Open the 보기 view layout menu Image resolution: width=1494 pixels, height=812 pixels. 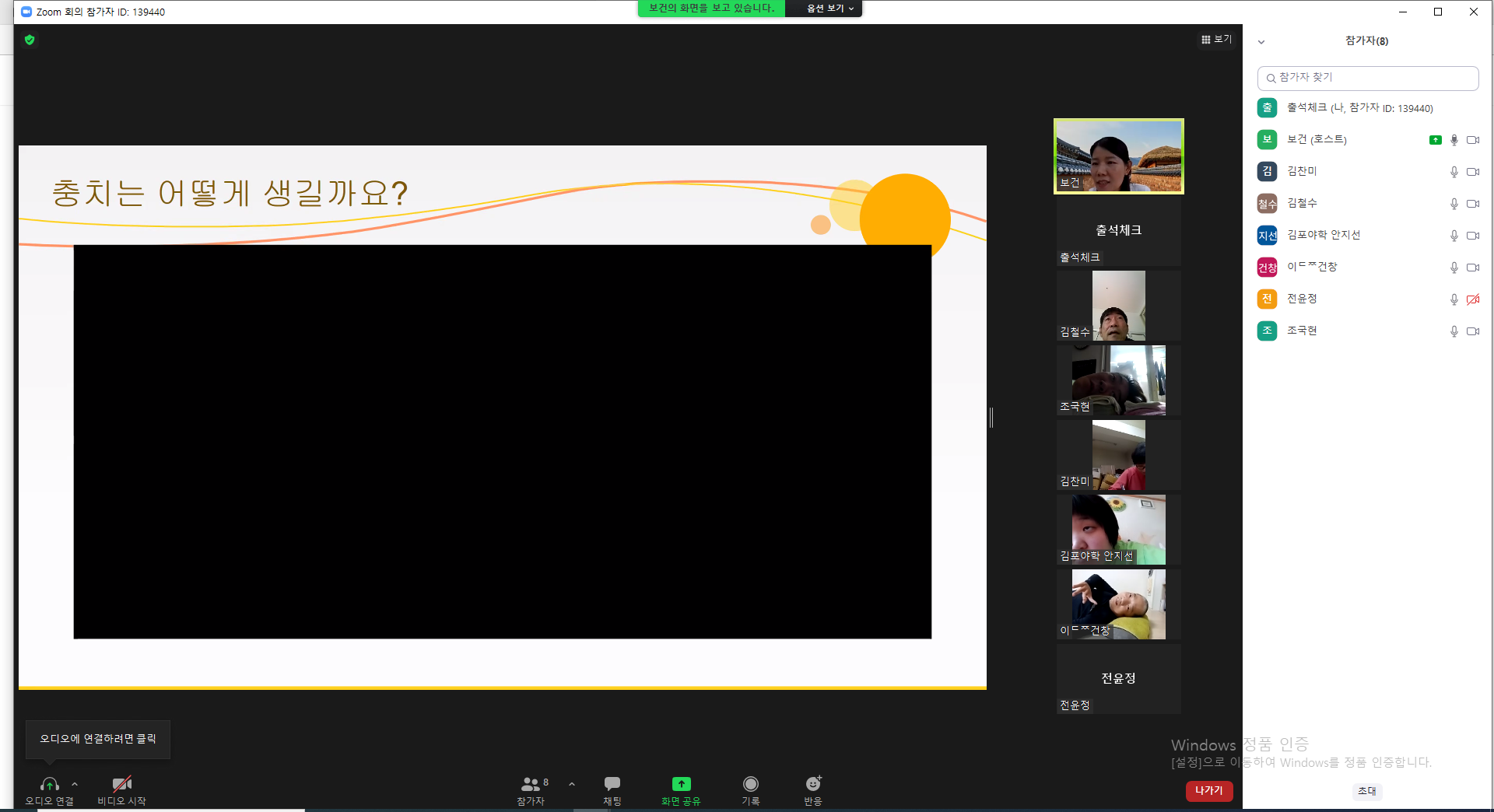tap(1217, 40)
